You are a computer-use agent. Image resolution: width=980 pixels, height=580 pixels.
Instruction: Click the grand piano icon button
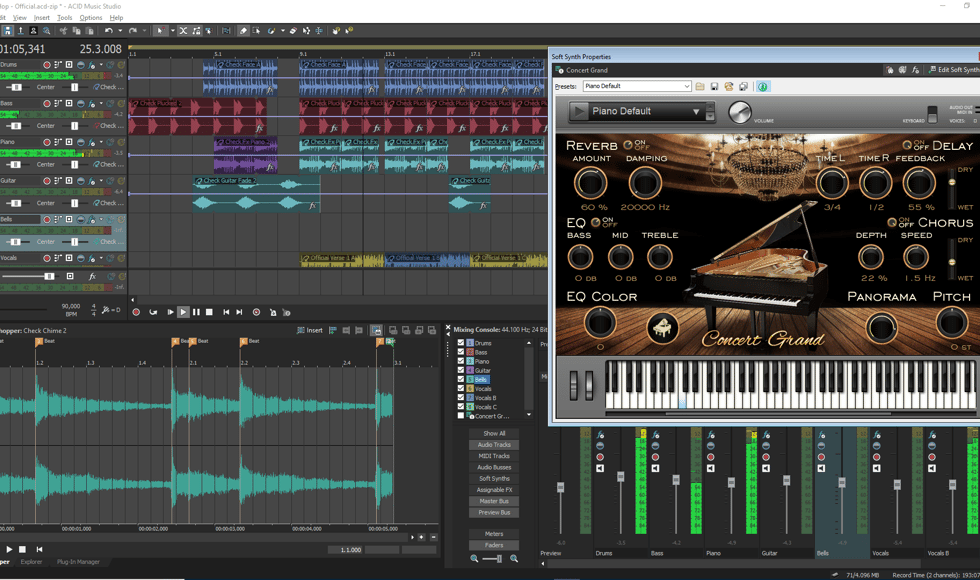(662, 328)
